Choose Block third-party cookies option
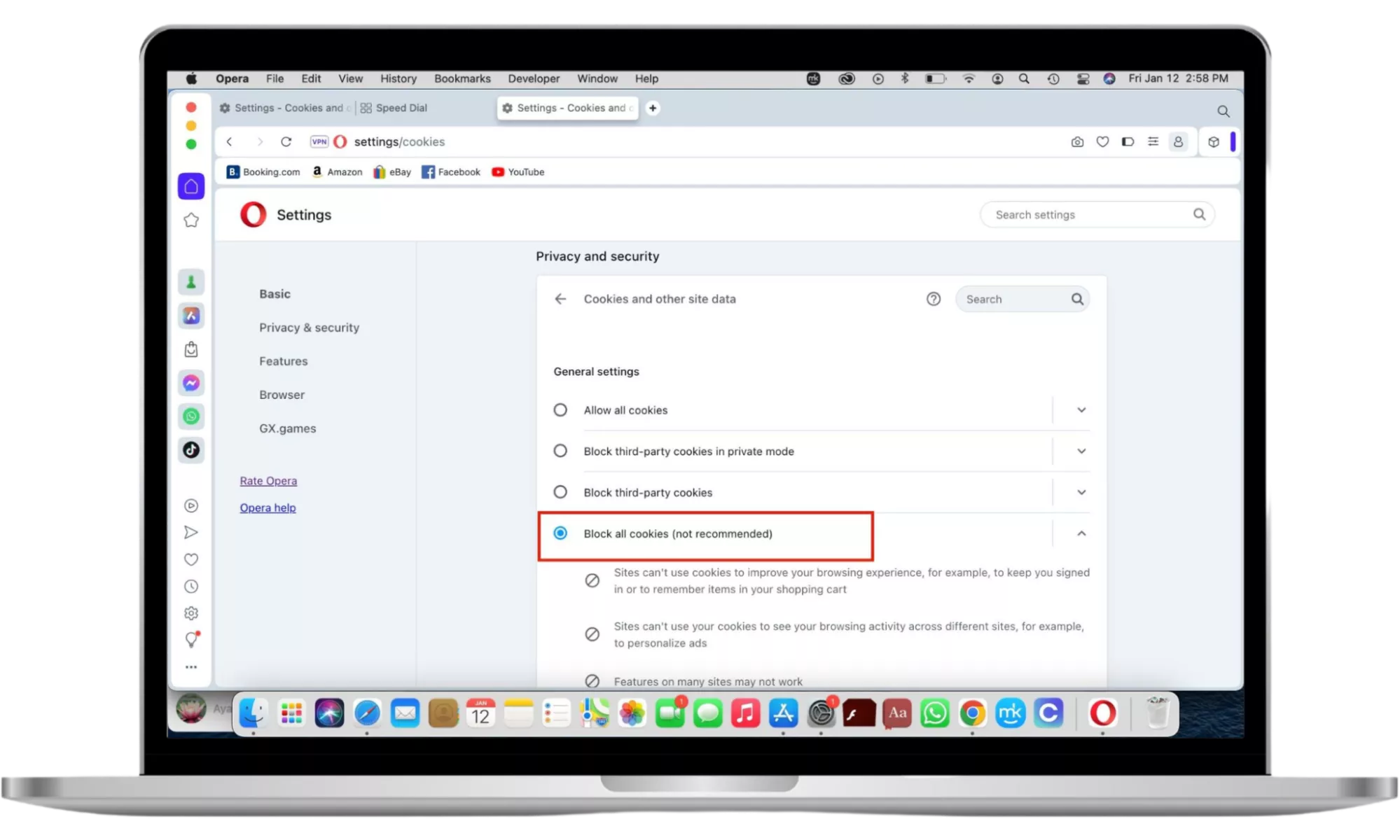This screenshot has width=1400, height=840. pyautogui.click(x=560, y=493)
